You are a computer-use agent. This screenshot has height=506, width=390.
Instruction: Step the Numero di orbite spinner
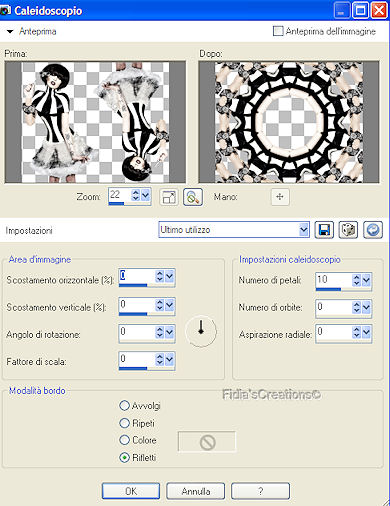point(357,307)
